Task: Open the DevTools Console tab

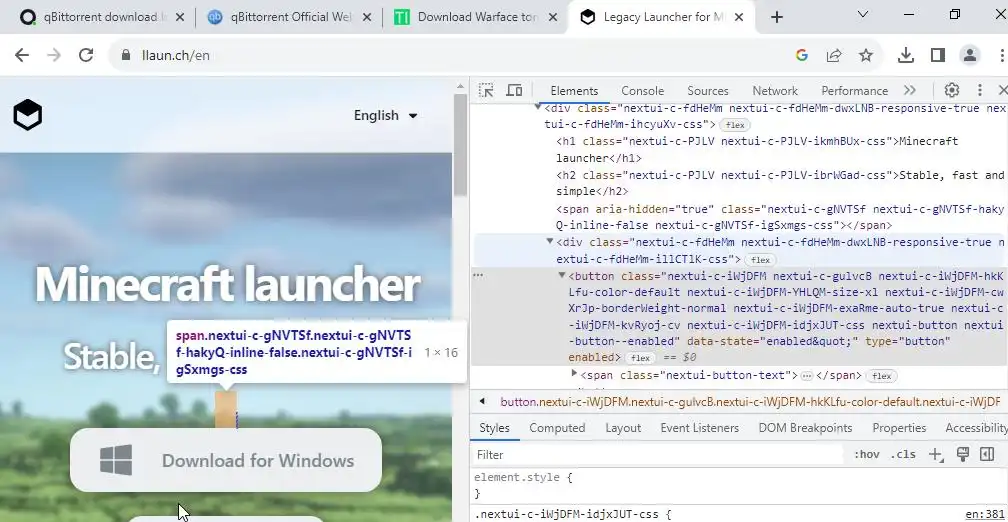Action: point(642,91)
